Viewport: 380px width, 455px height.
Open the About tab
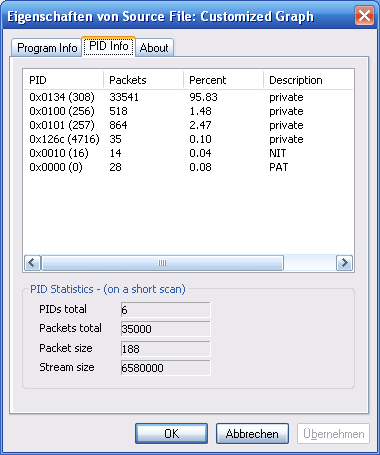[154, 48]
